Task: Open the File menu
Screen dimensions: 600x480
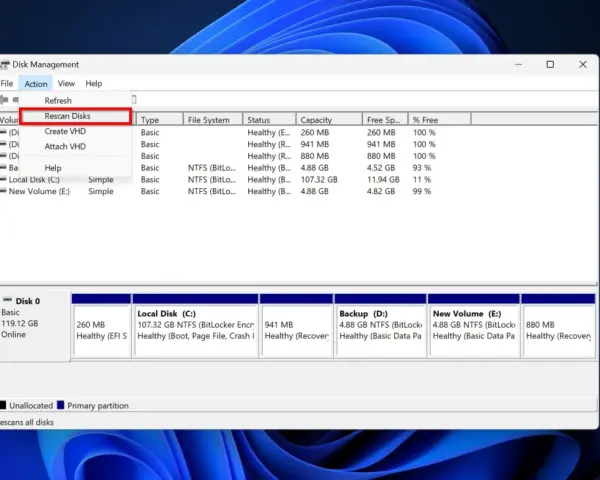Action: 7,83
